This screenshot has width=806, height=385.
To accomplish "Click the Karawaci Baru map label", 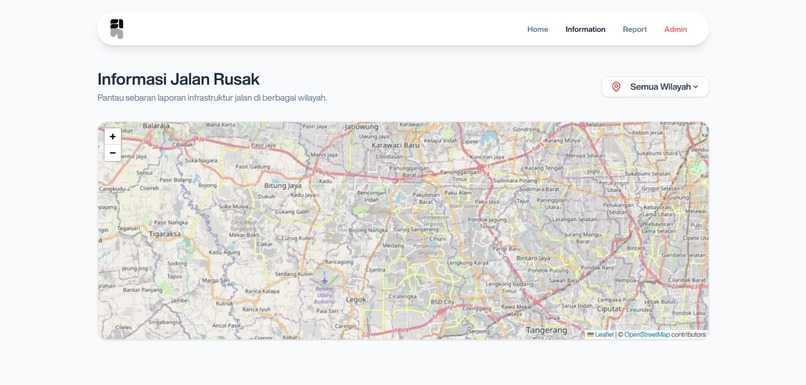I will pos(396,145).
